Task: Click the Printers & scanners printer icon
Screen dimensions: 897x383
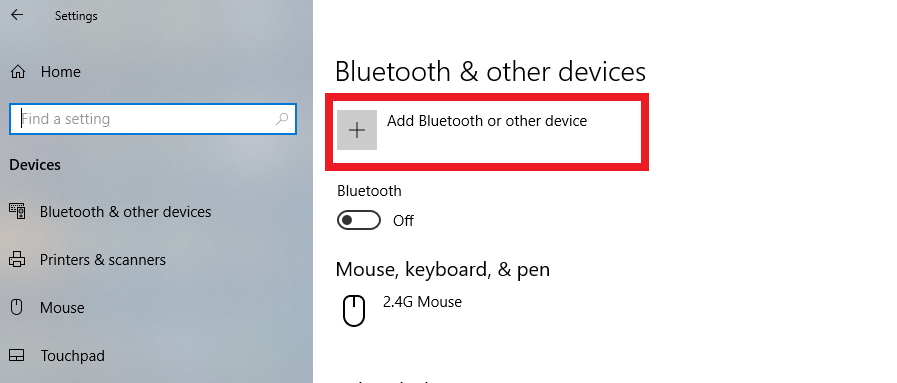Action: 17,260
